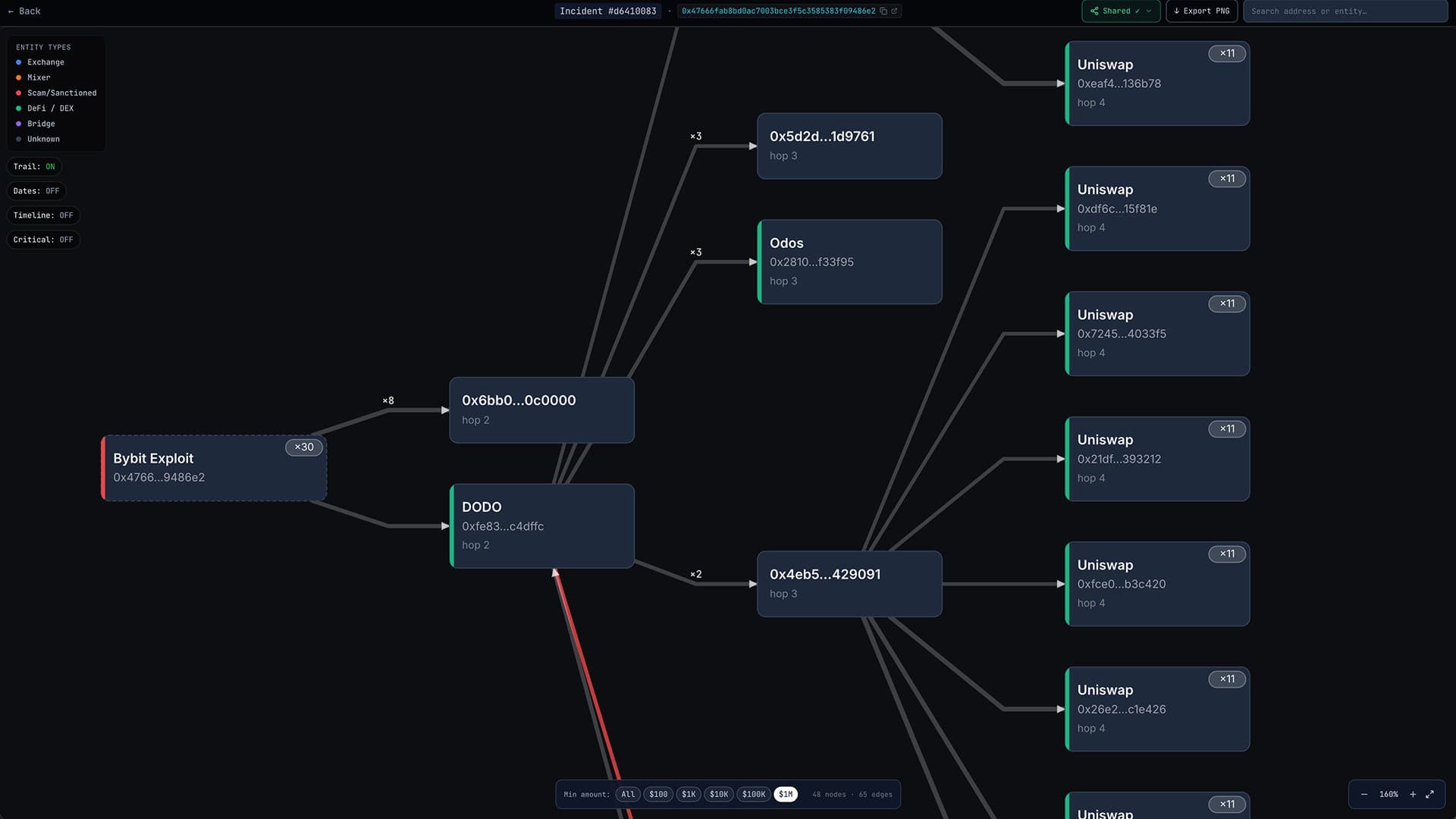Copy the exploit address using the copy icon
Viewport: 1456px width, 819px height.
883,11
